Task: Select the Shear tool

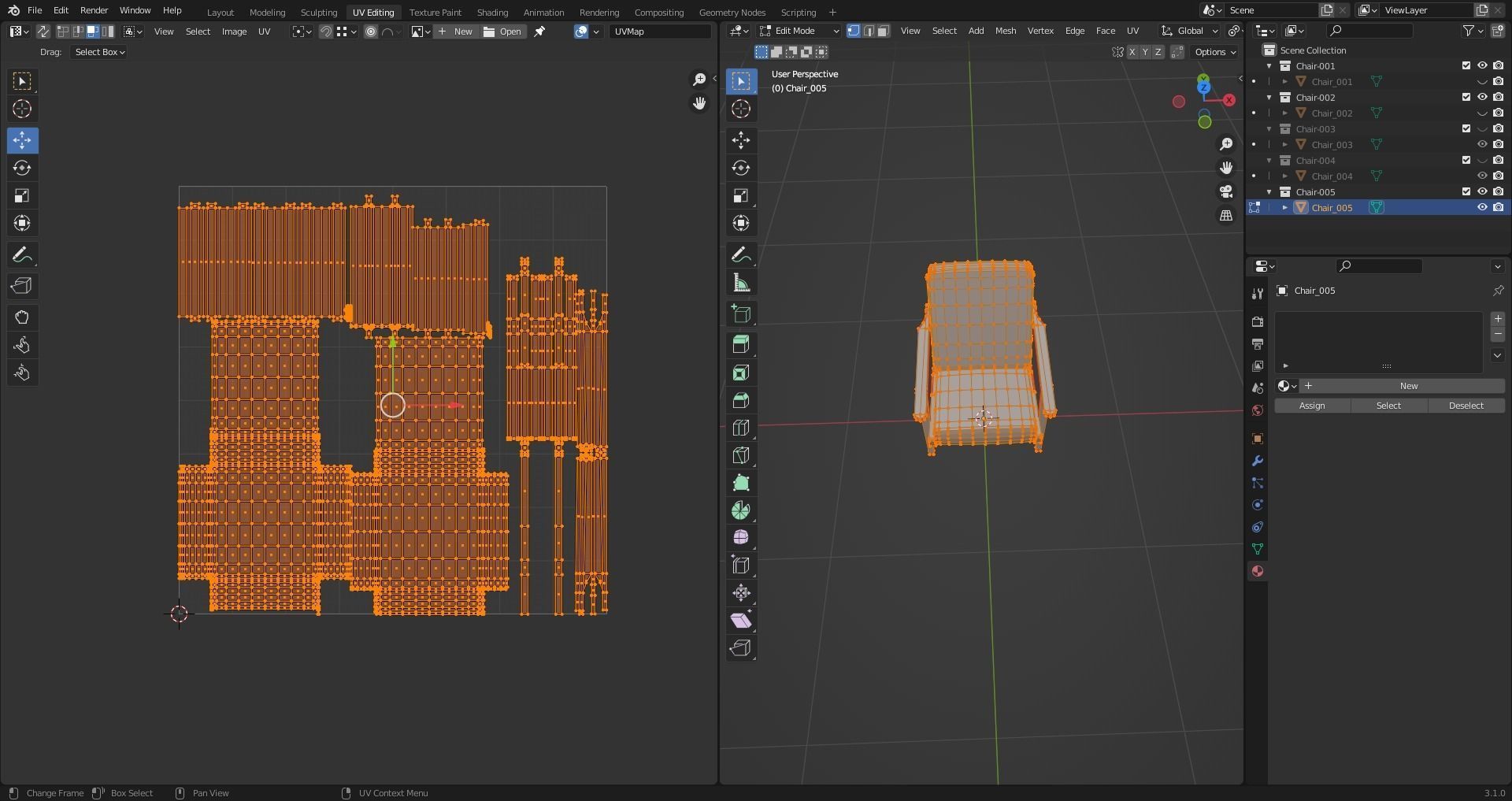Action: click(x=741, y=621)
